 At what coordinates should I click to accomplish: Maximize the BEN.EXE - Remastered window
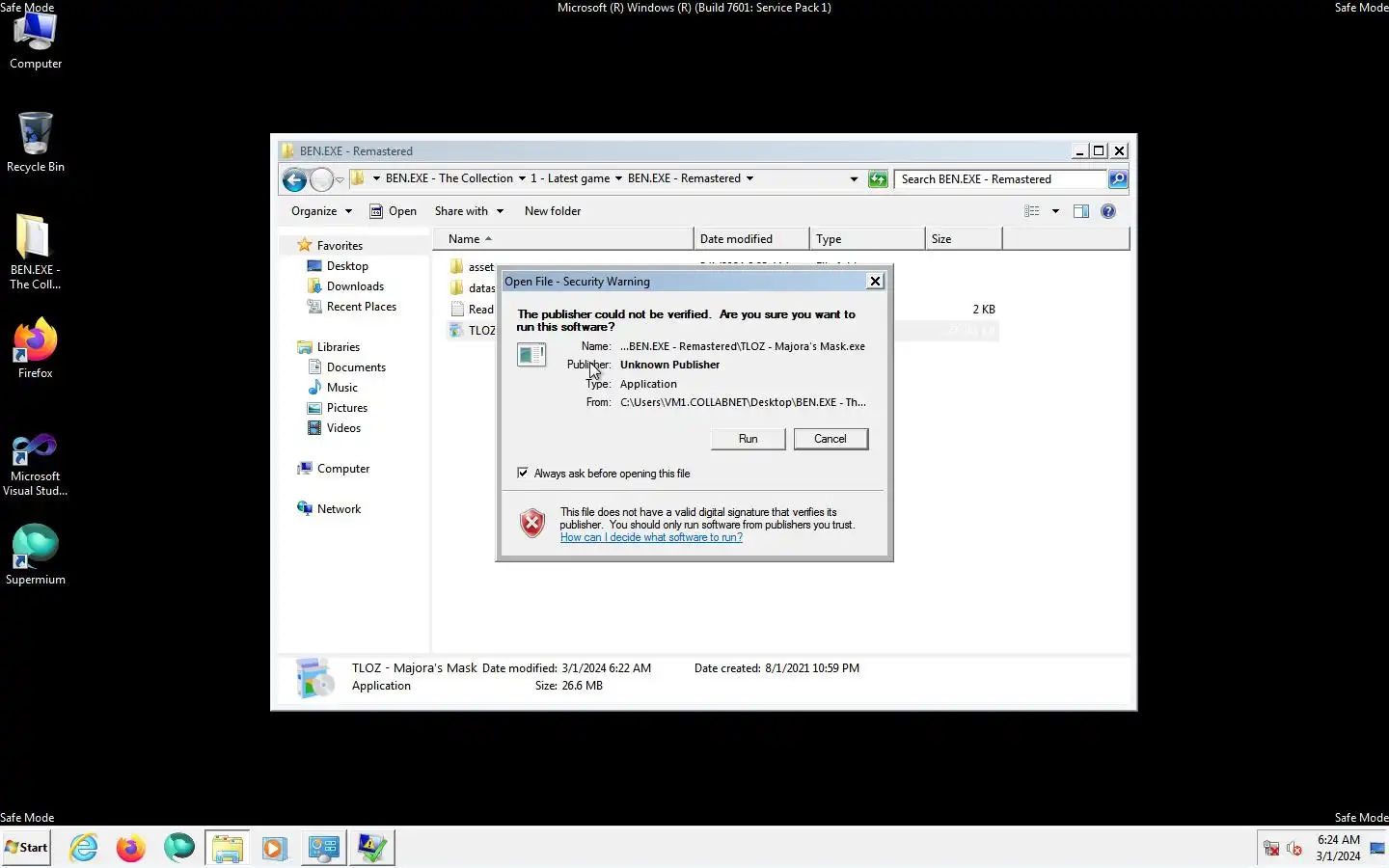point(1099,150)
